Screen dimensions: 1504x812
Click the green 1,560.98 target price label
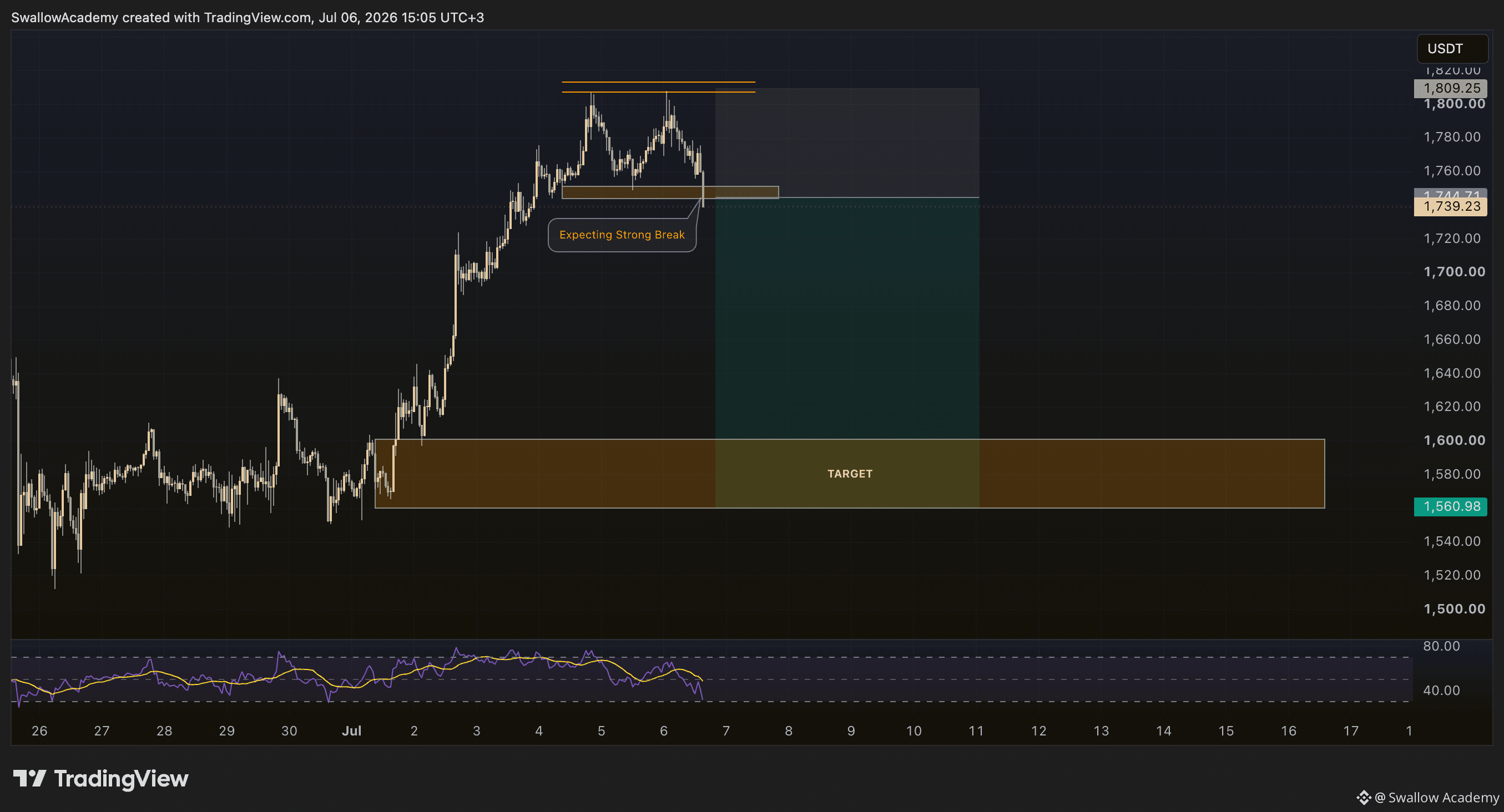(x=1450, y=506)
